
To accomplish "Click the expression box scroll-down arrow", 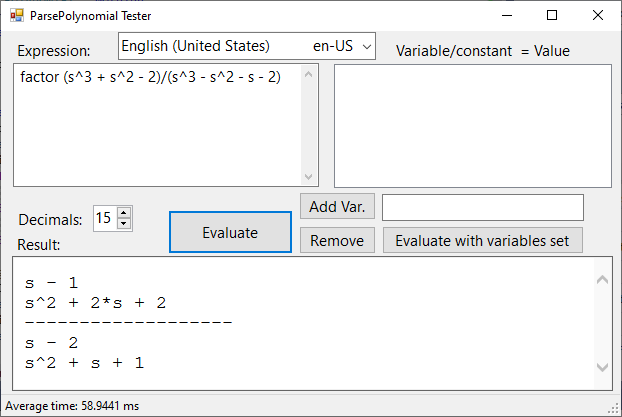I will (x=309, y=177).
